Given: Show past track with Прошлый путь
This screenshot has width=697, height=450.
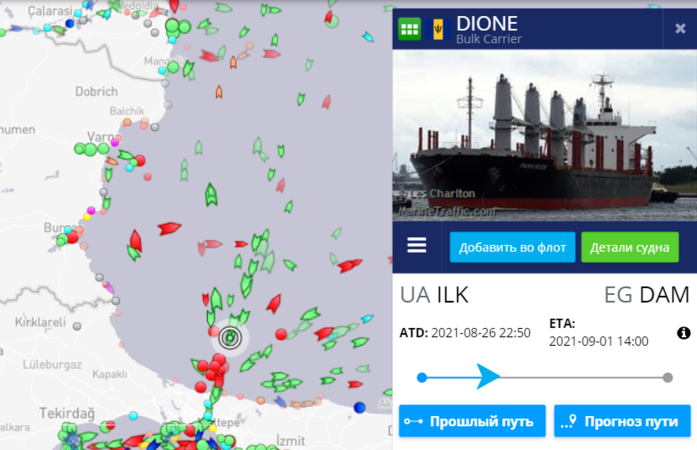Looking at the screenshot, I should click(x=472, y=421).
